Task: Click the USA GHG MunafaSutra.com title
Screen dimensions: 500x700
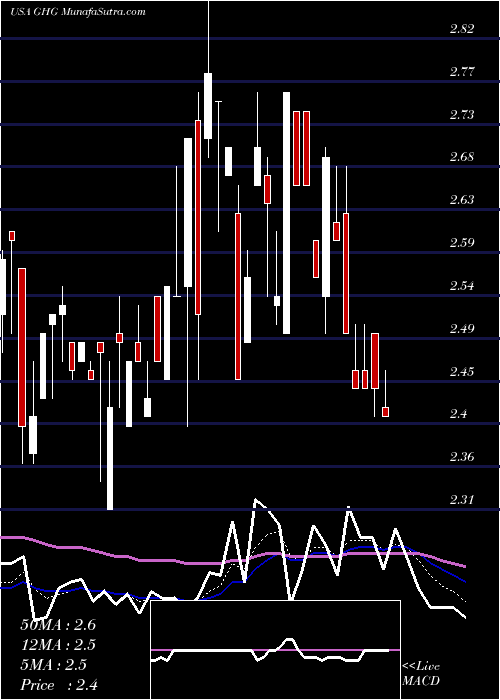Action: (x=78, y=11)
